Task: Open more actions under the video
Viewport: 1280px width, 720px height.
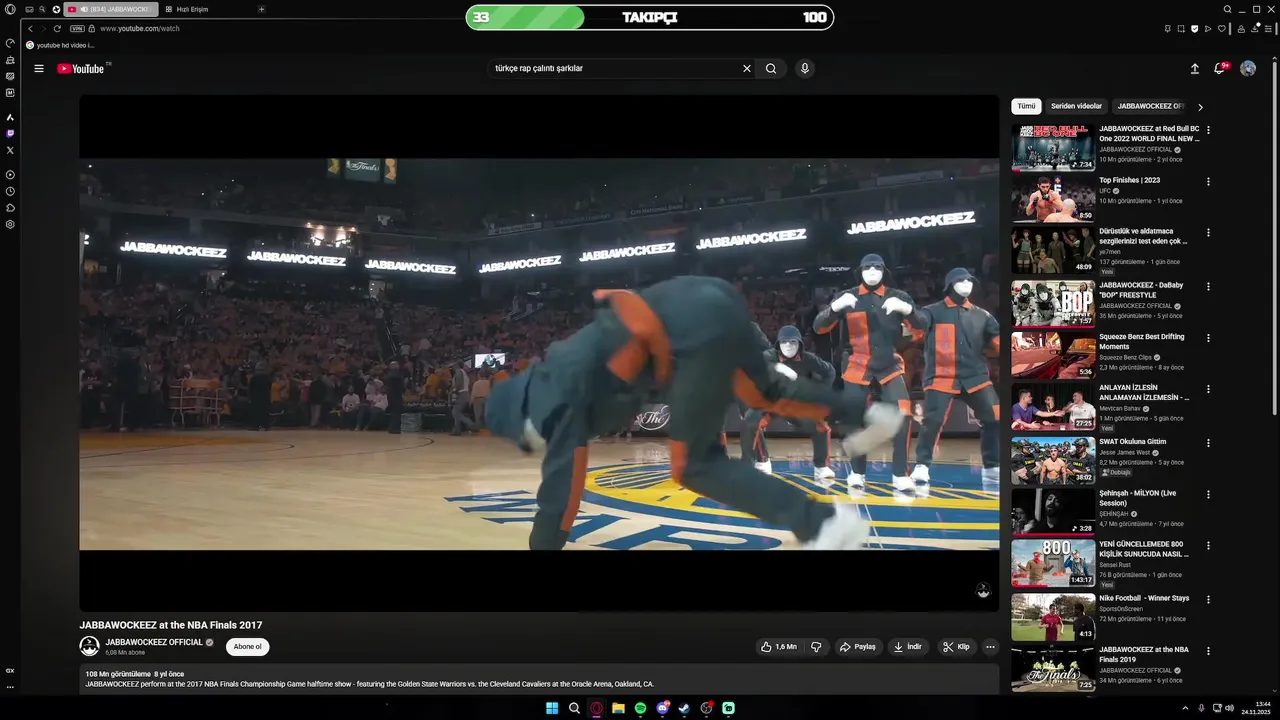Action: click(x=990, y=647)
